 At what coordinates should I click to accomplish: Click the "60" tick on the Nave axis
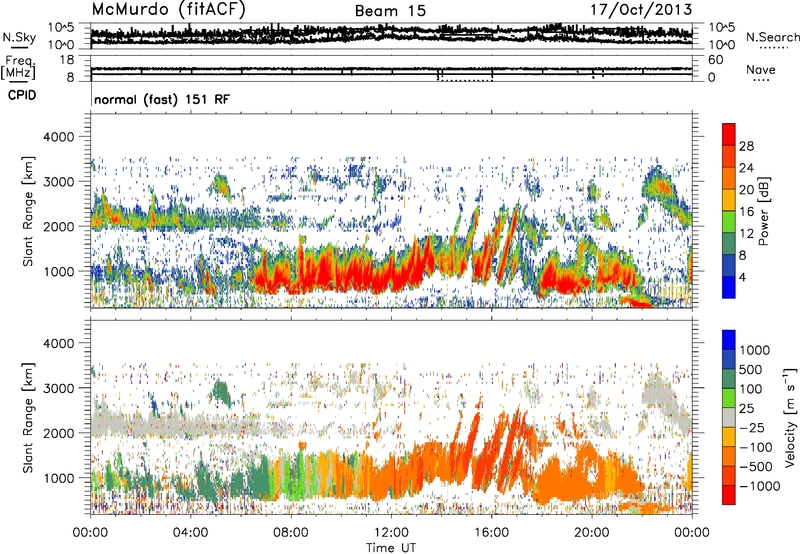click(715, 60)
